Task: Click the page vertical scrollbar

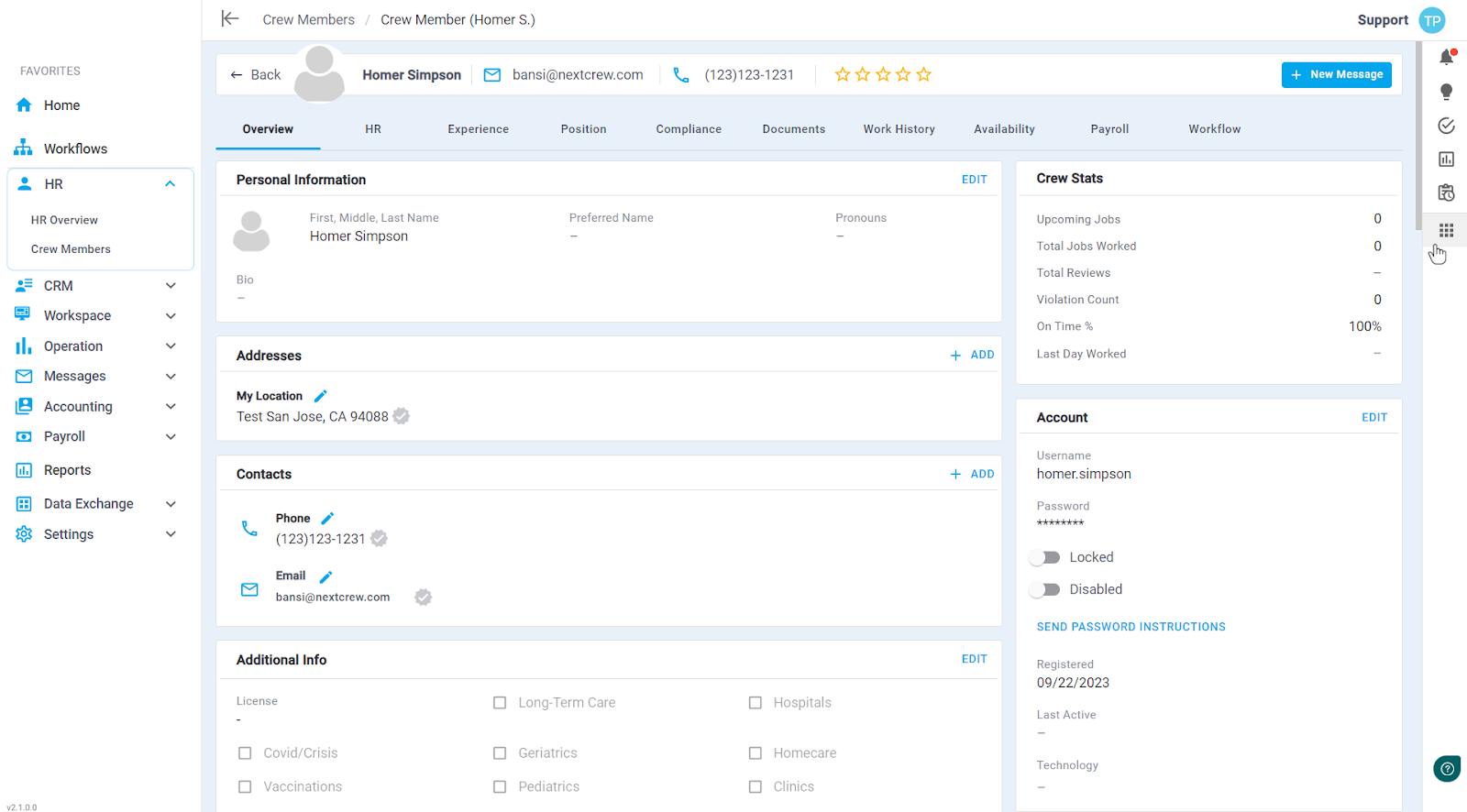Action: coord(1418,136)
